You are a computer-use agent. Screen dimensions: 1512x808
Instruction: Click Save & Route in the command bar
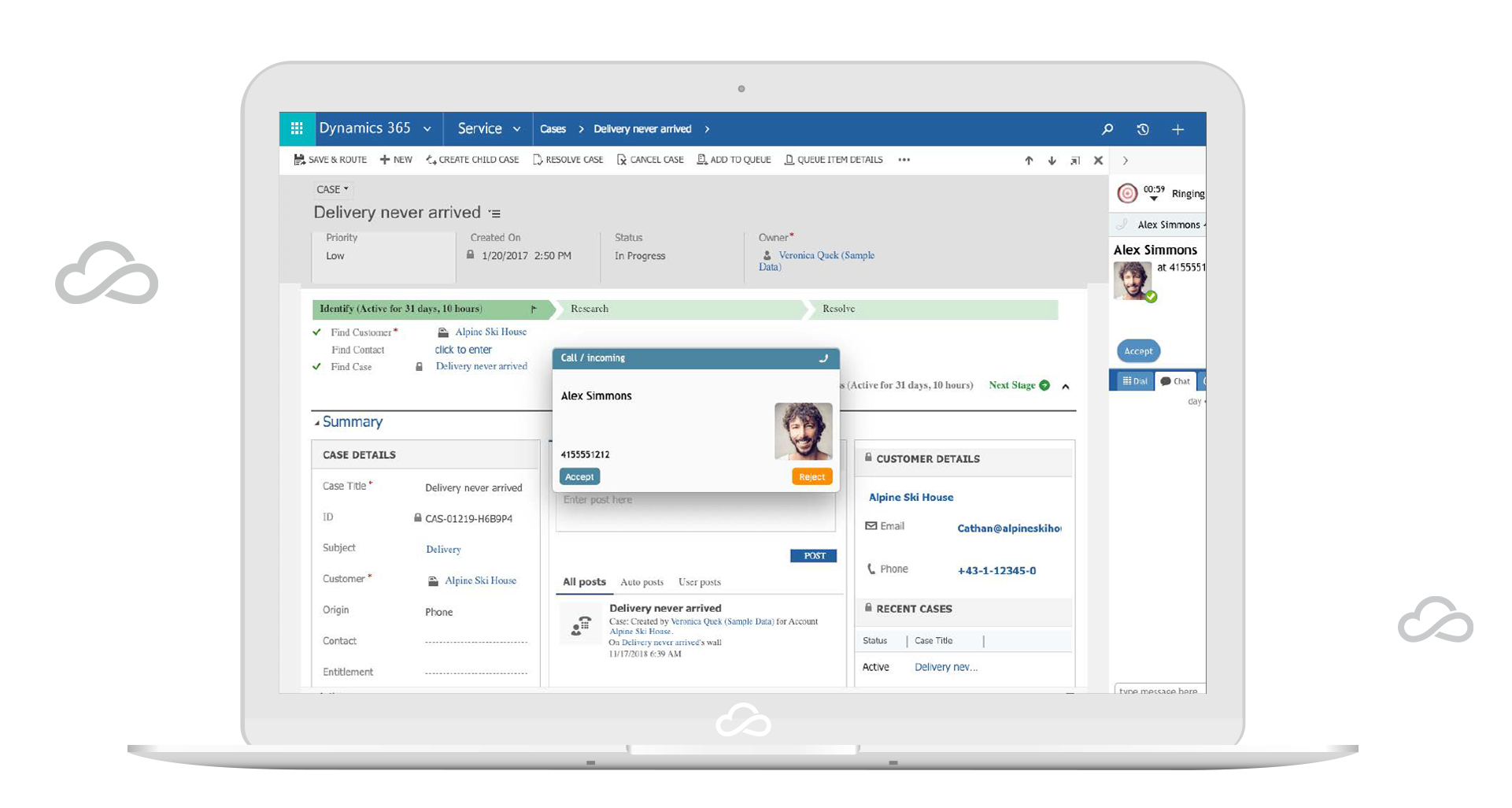[331, 160]
